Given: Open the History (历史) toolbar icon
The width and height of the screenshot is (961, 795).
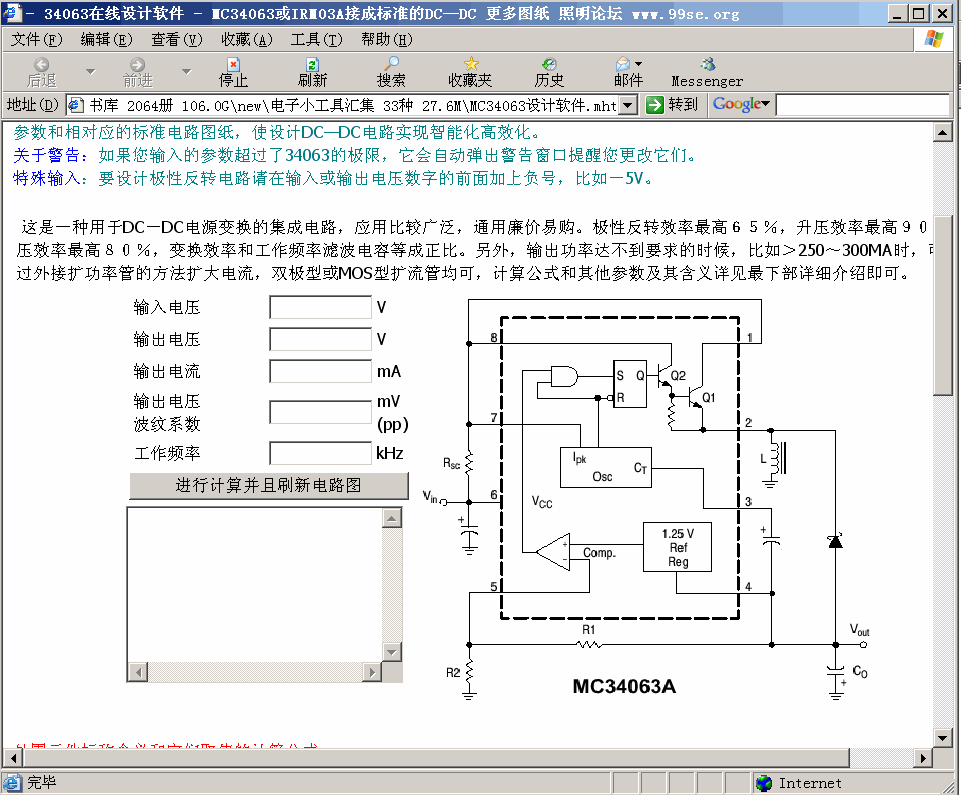Looking at the screenshot, I should (549, 64).
